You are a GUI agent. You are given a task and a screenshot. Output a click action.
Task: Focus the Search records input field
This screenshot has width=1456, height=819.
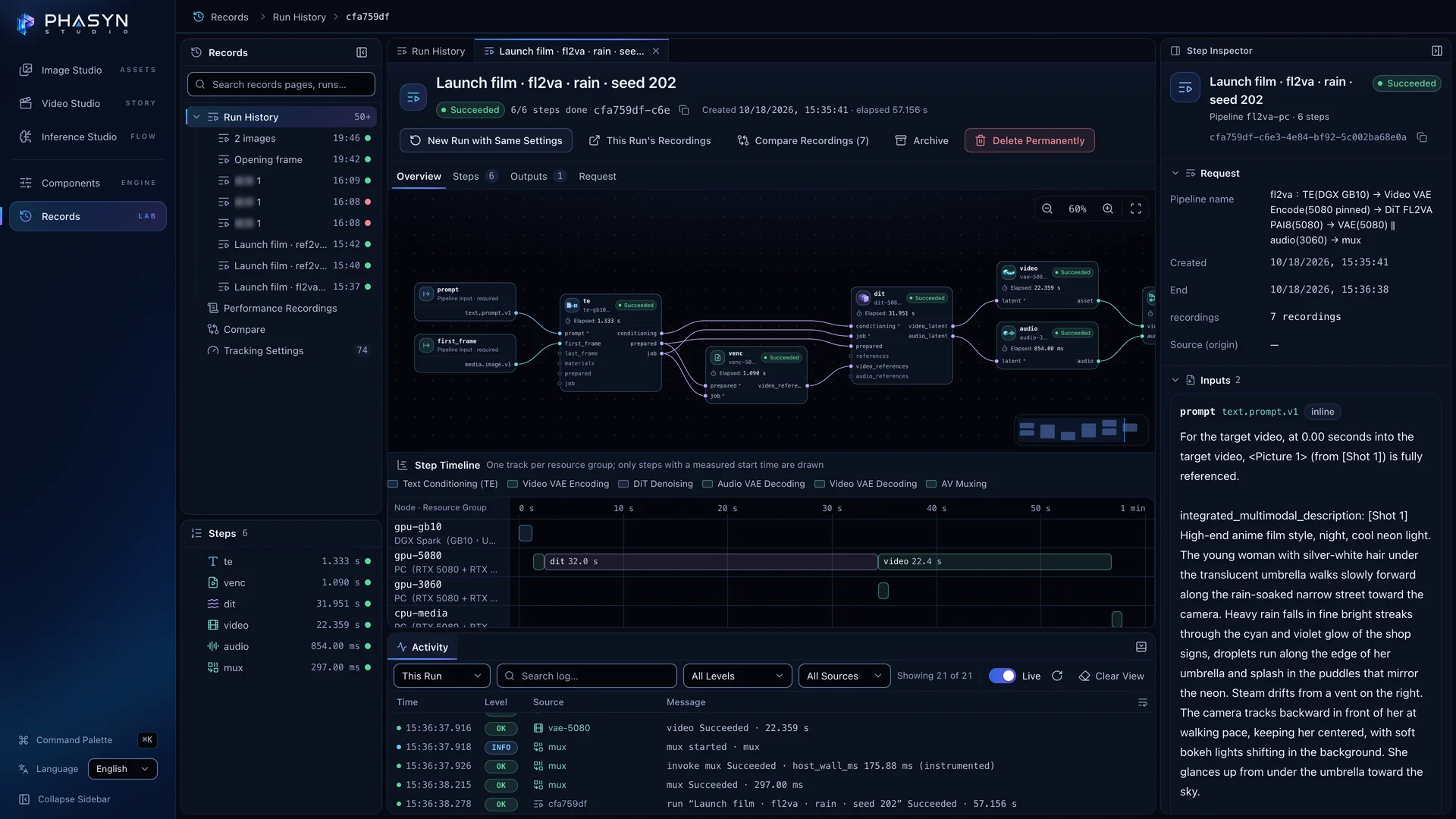pos(281,84)
